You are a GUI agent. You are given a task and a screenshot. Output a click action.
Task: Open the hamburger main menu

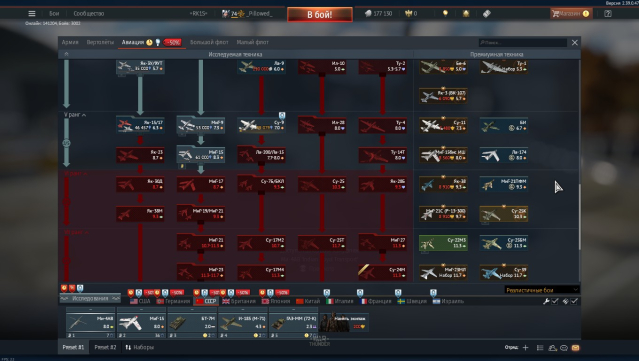(32, 13)
